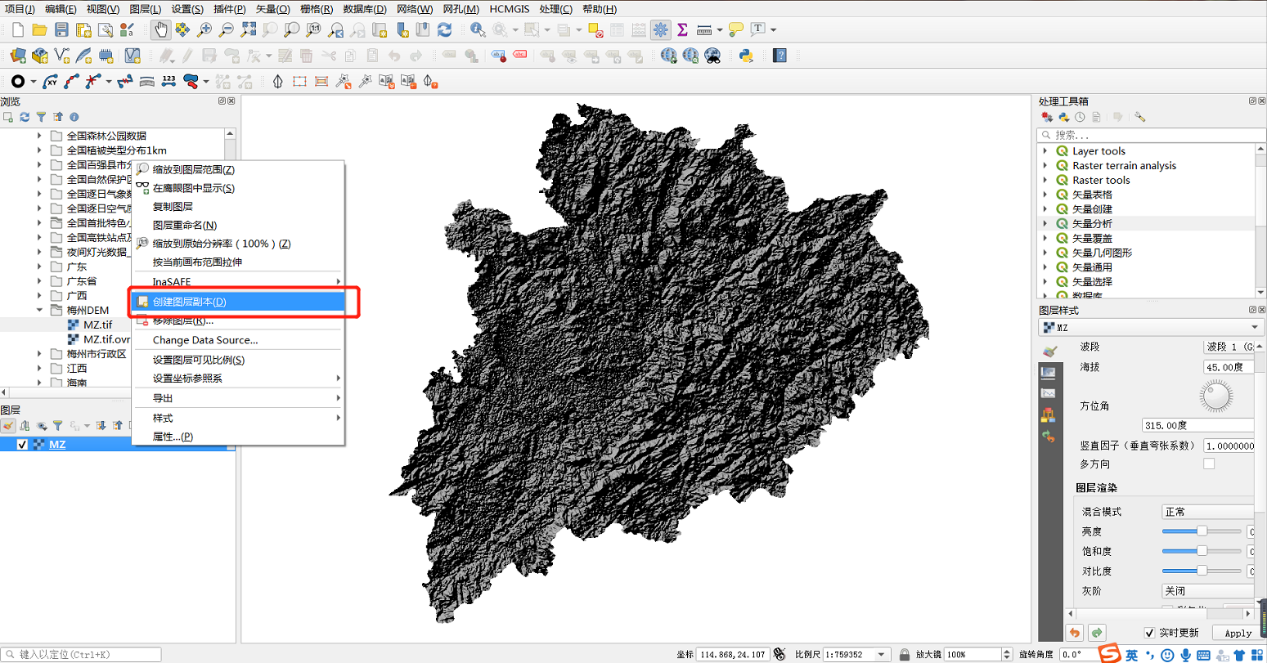This screenshot has width=1267, height=663.
Task: Click the Identify Features tool
Action: click(477, 30)
